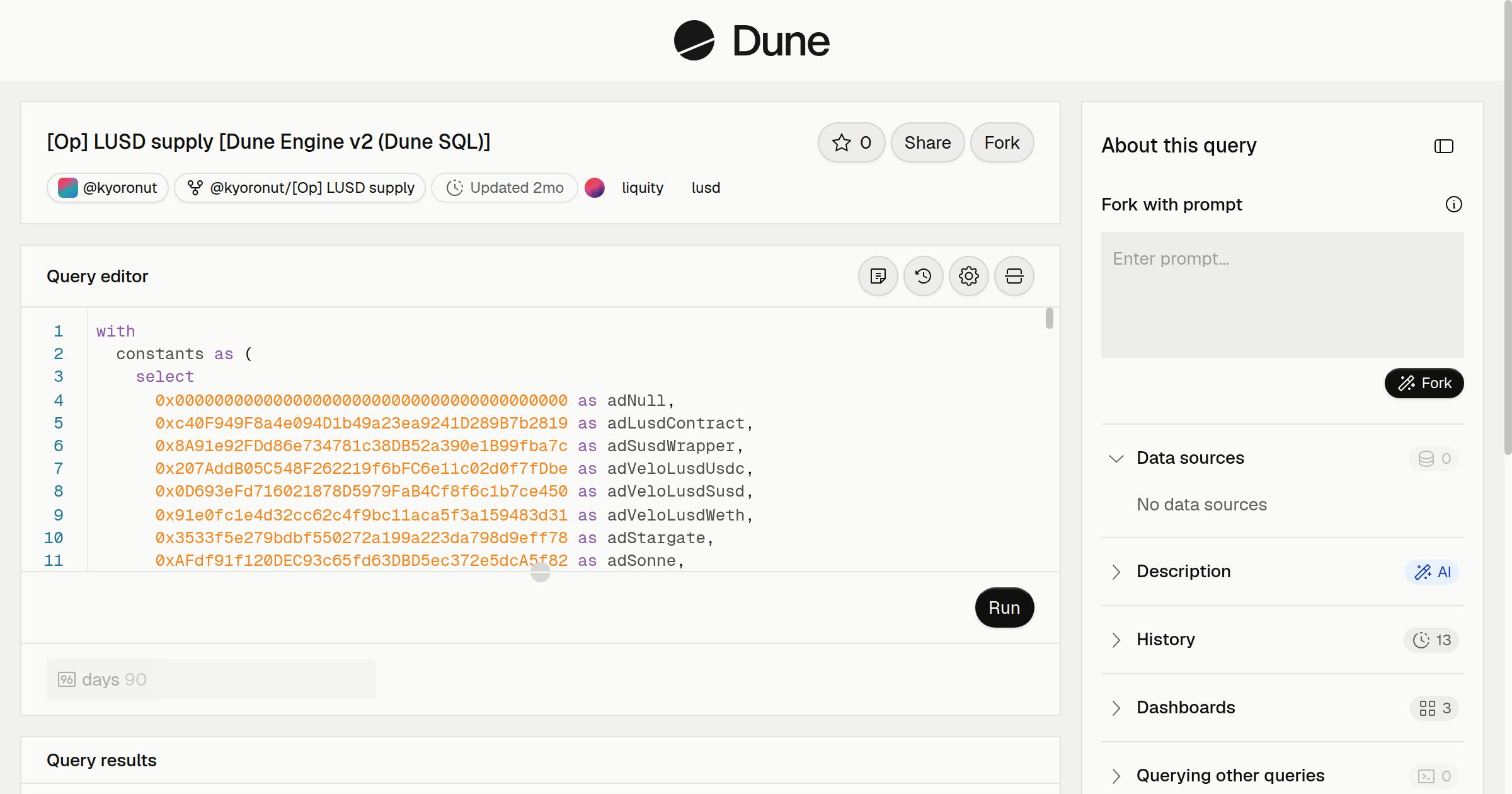Expand the Dashboards section
This screenshot has height=794, width=1512.
[x=1116, y=708]
